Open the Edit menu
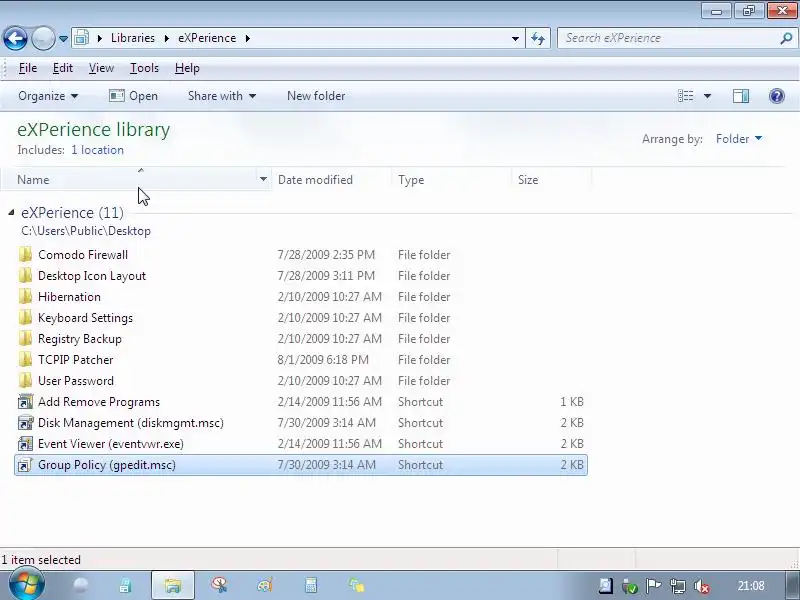Screen dimensions: 800x600 tap(63, 68)
